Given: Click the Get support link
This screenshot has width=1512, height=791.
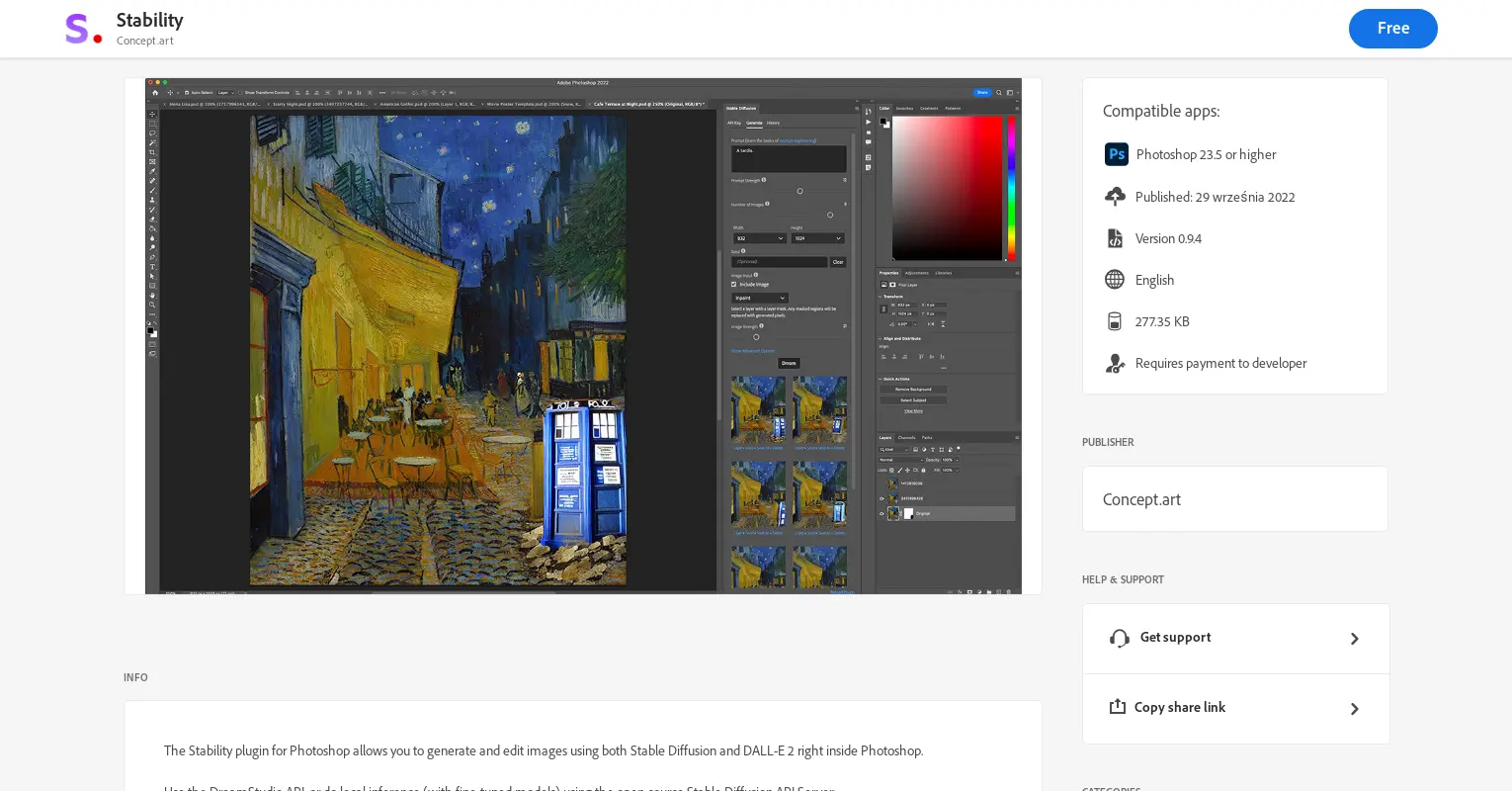Looking at the screenshot, I should 1175,638.
